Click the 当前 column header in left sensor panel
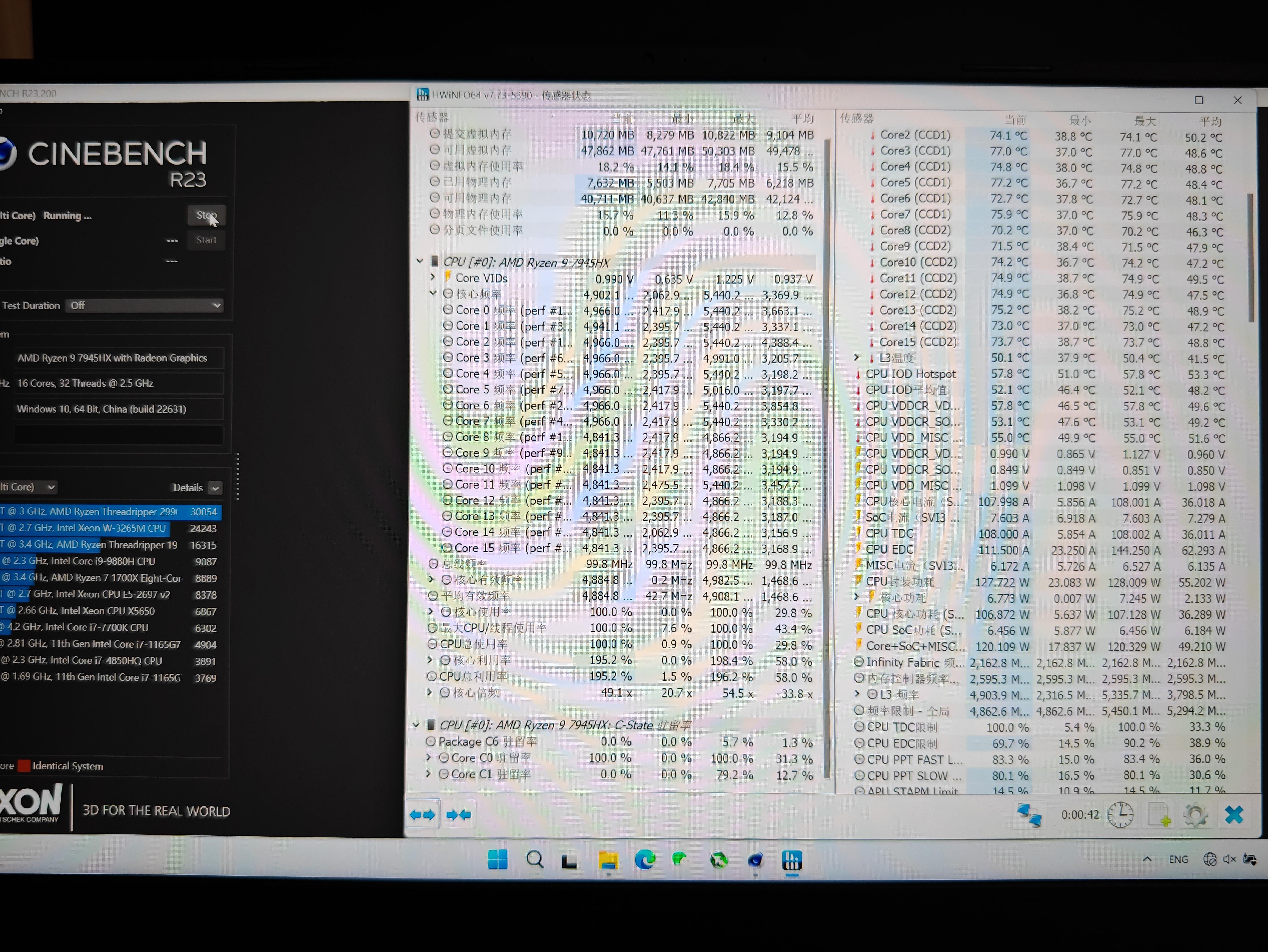The width and height of the screenshot is (1268, 952). pos(622,118)
